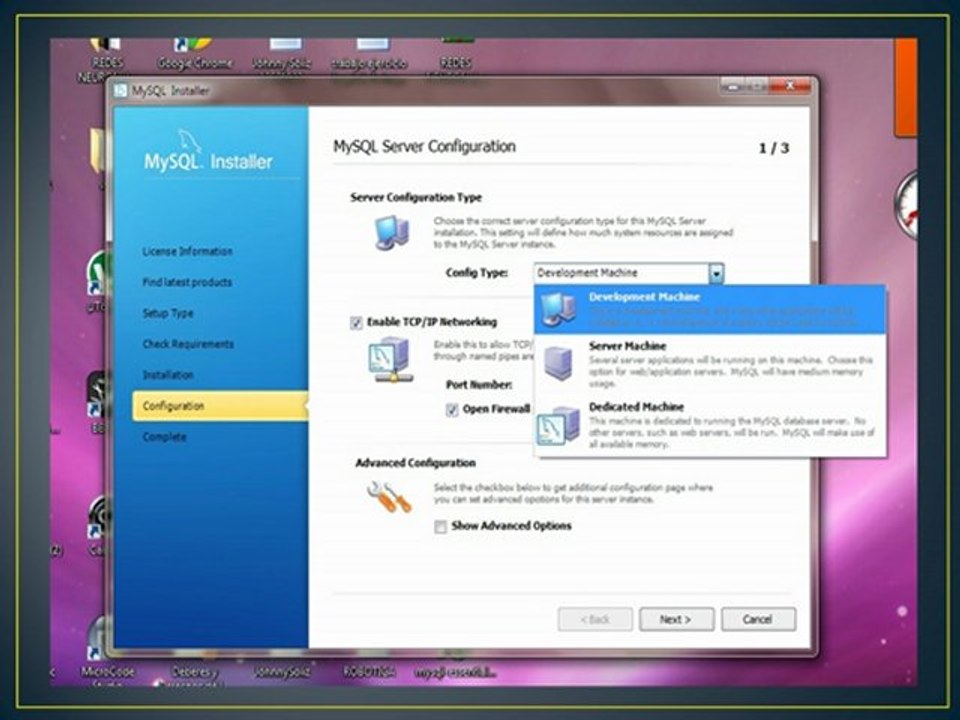Click the 1 / 3 page indicator
The image size is (960, 720).
pyautogui.click(x=774, y=148)
